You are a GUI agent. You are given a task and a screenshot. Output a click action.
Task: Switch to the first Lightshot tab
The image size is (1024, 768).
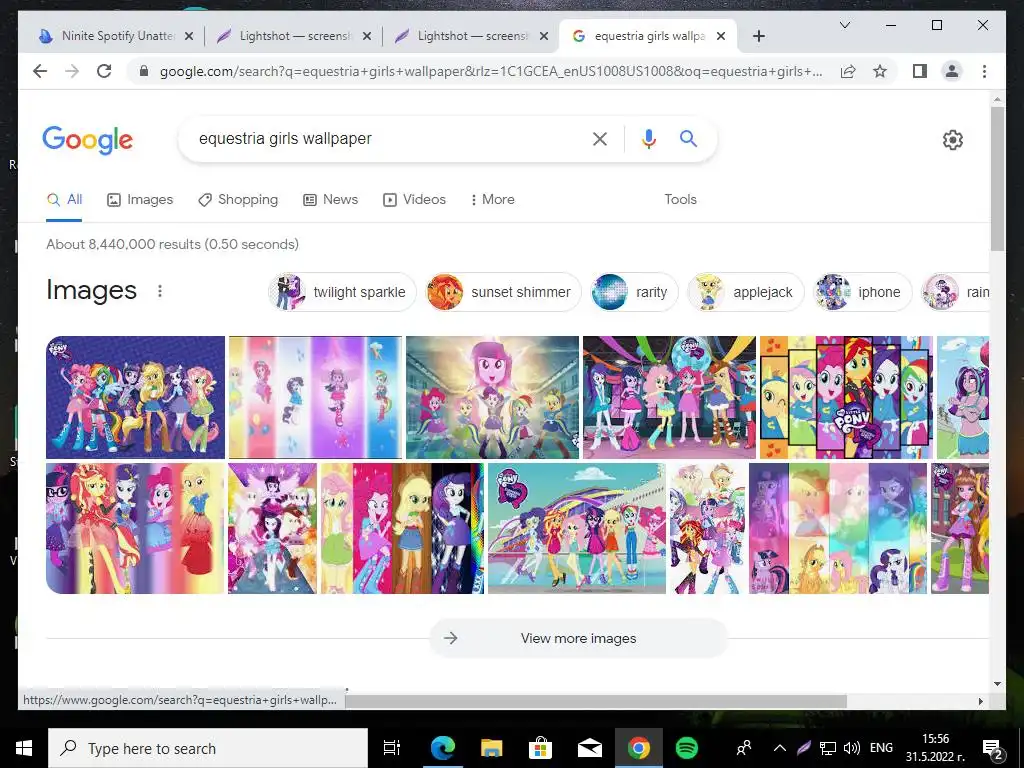pyautogui.click(x=294, y=36)
